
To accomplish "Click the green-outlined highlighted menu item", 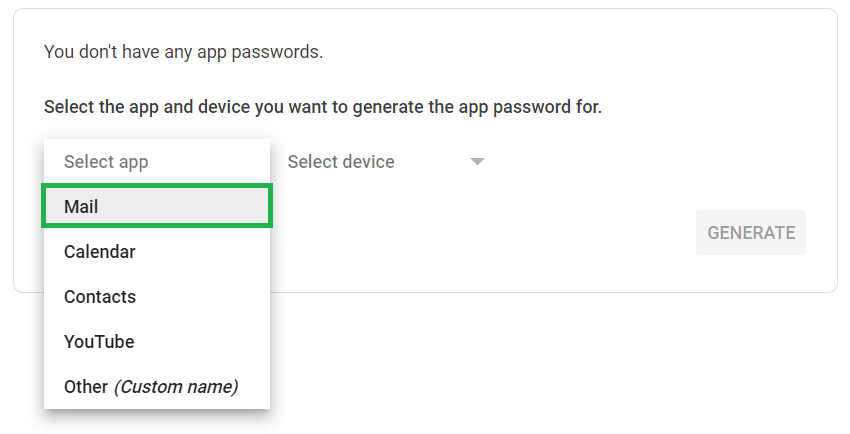I will [x=156, y=207].
